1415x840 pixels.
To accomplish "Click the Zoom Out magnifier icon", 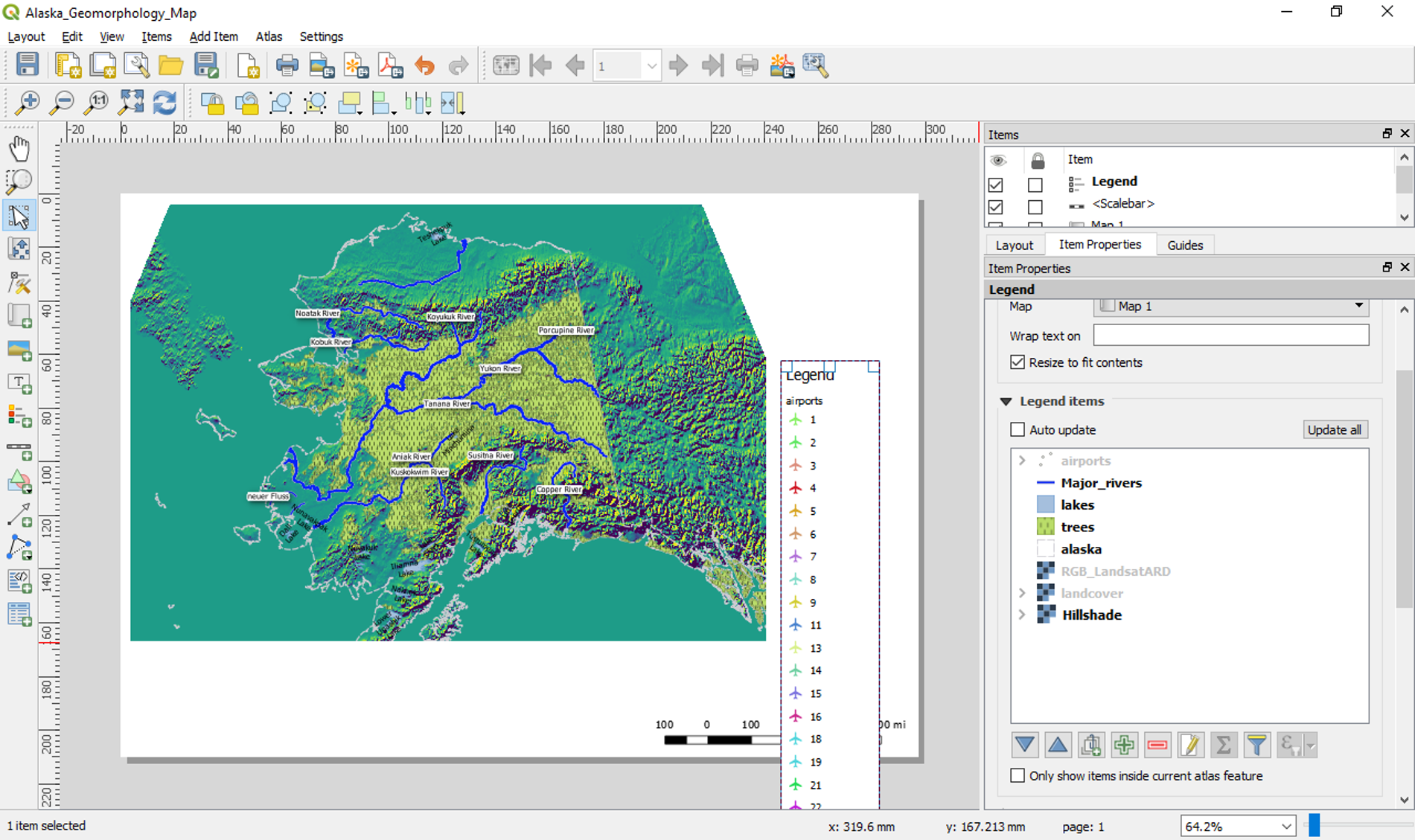I will pyautogui.click(x=62, y=103).
